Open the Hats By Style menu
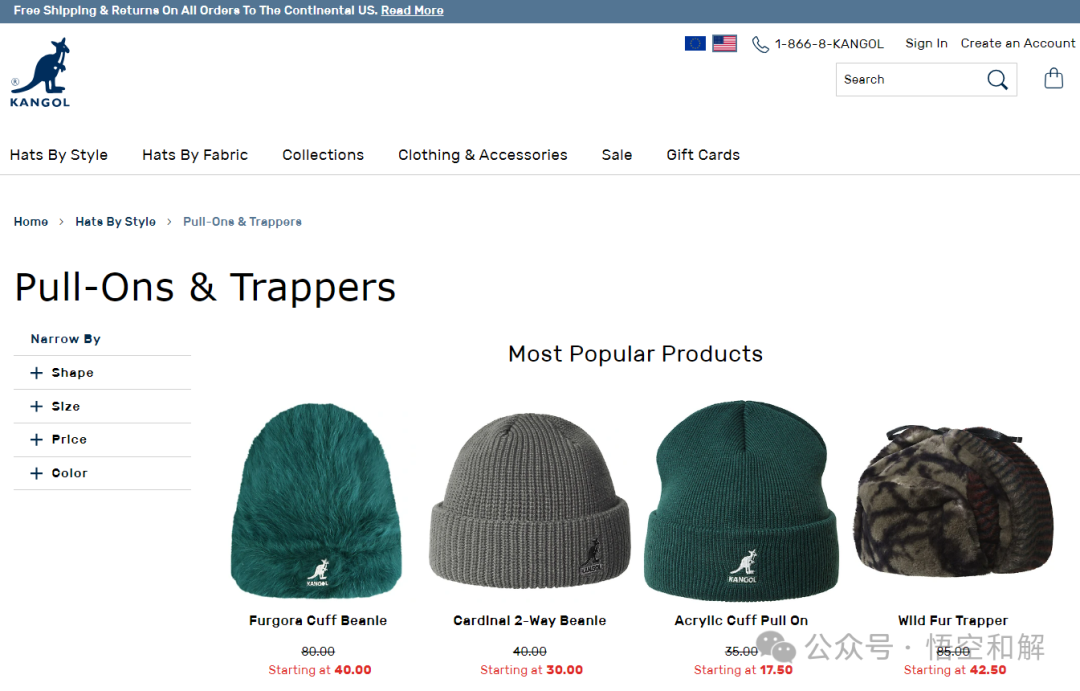 (59, 155)
